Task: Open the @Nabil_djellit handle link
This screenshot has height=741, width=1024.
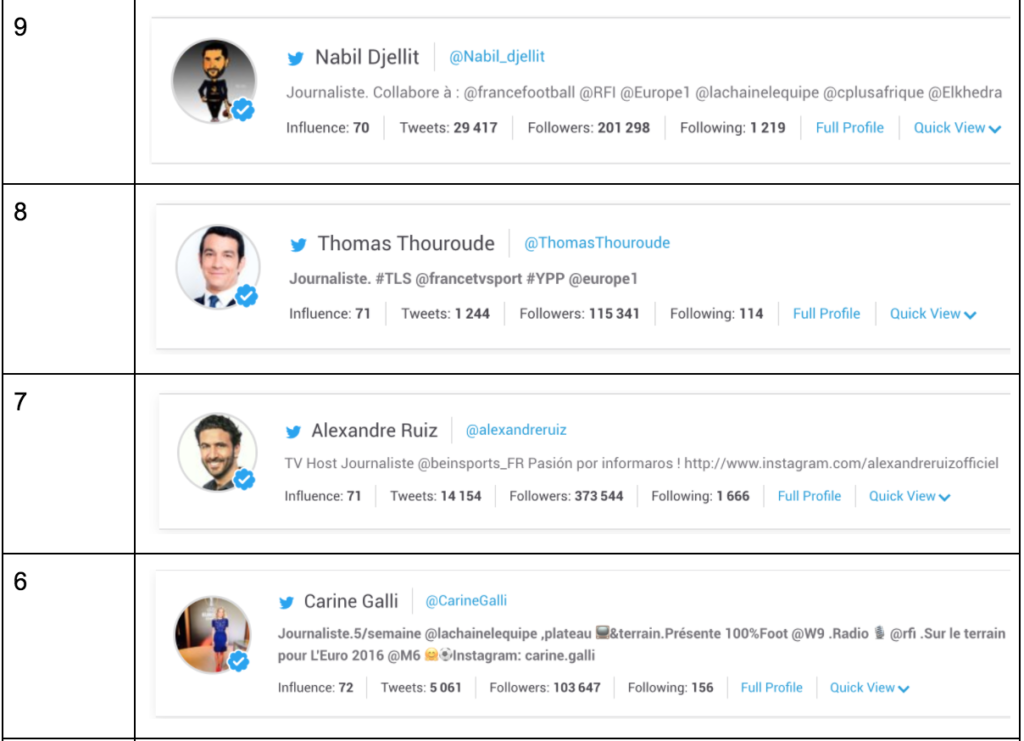Action: click(x=497, y=57)
